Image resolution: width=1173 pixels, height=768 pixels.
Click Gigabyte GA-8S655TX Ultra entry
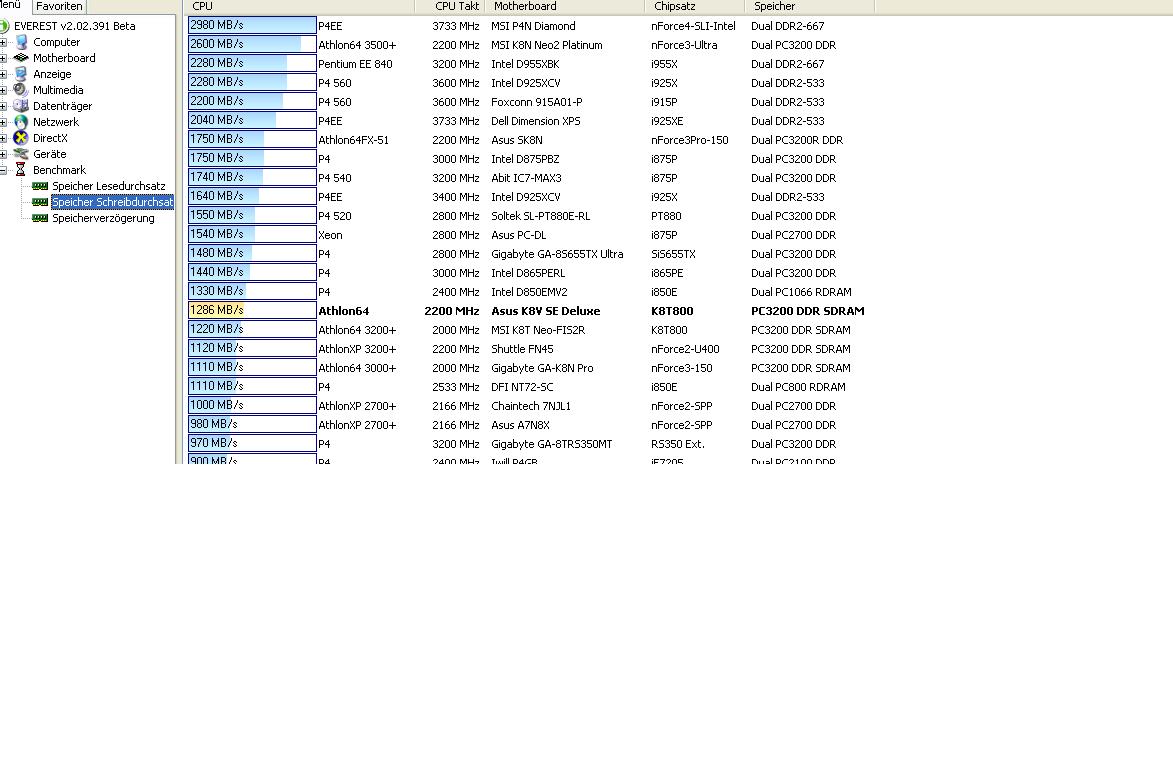click(557, 254)
